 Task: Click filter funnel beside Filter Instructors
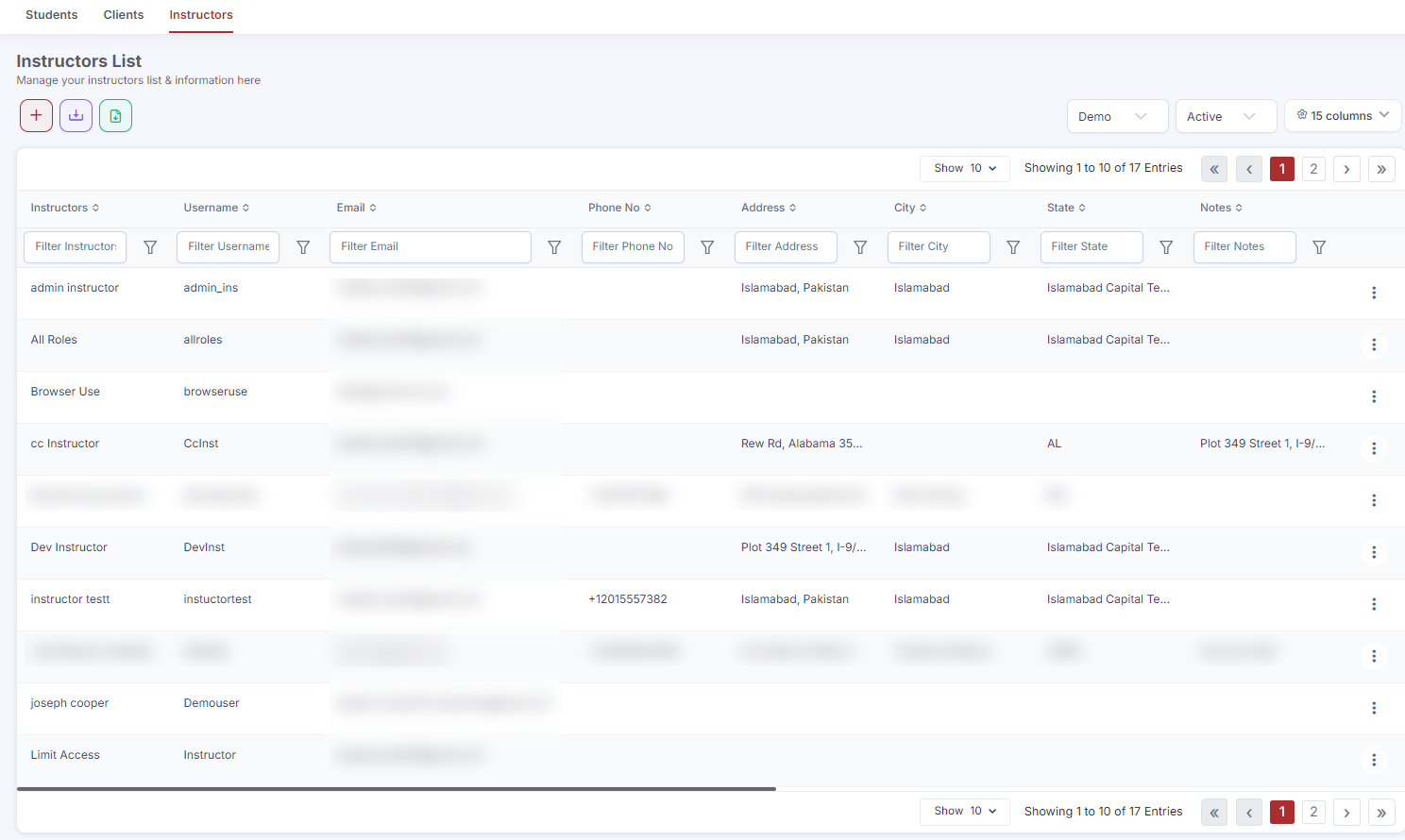pos(150,247)
